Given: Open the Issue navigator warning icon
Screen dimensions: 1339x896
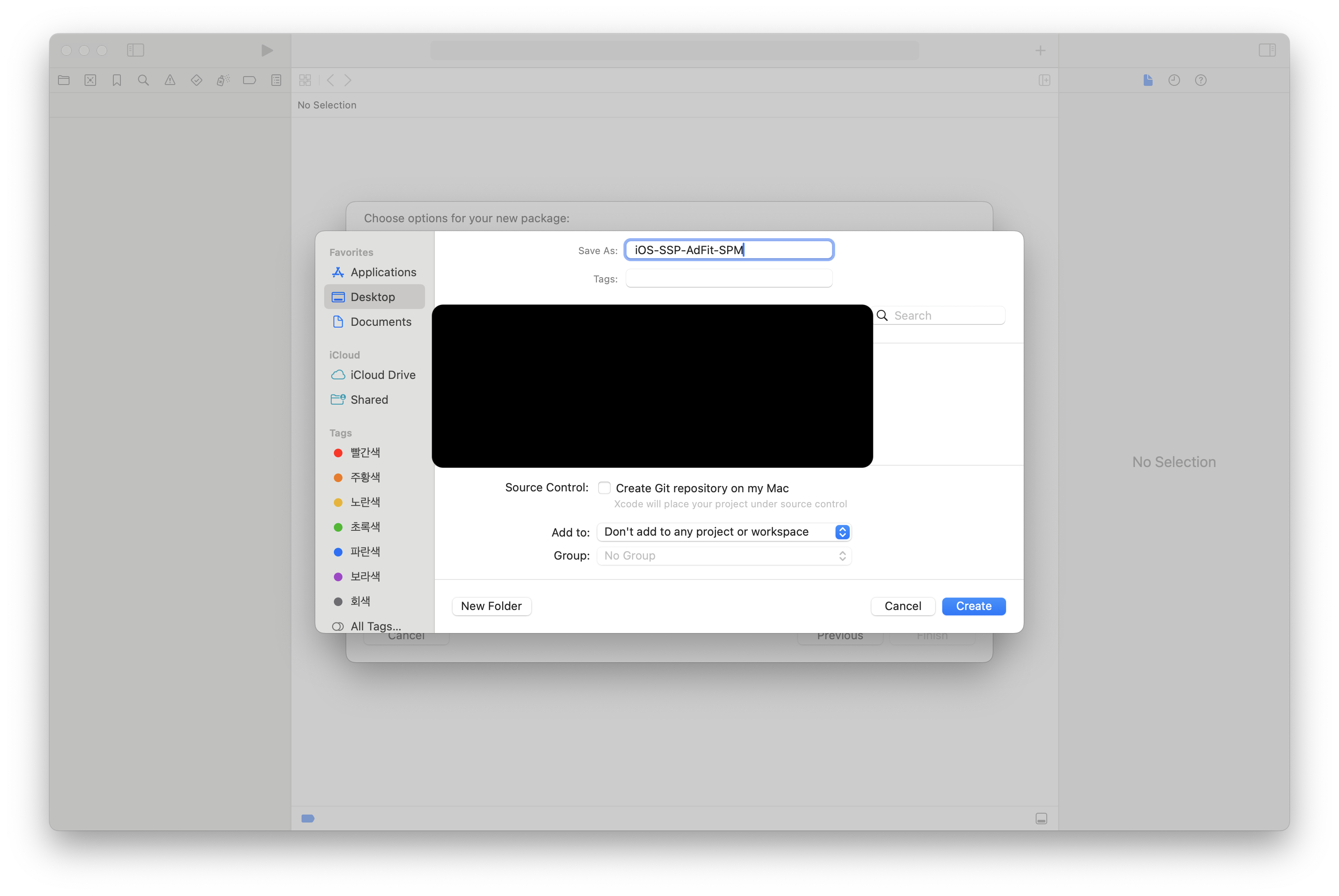Looking at the screenshot, I should (170, 81).
